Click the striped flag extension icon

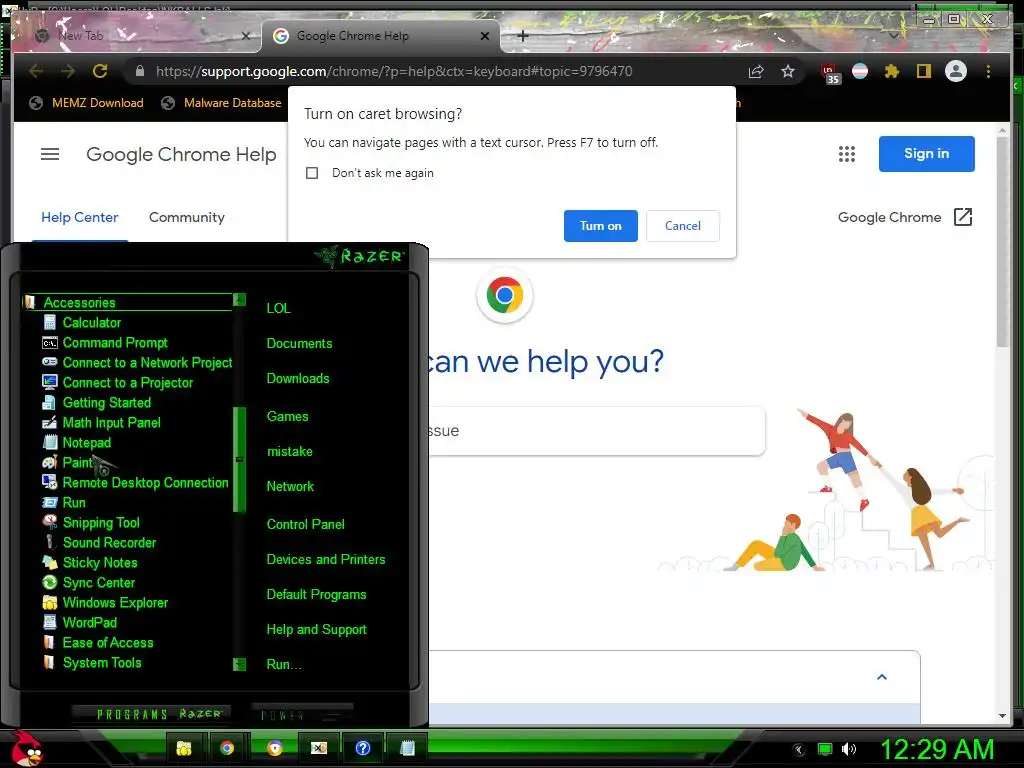pos(860,71)
